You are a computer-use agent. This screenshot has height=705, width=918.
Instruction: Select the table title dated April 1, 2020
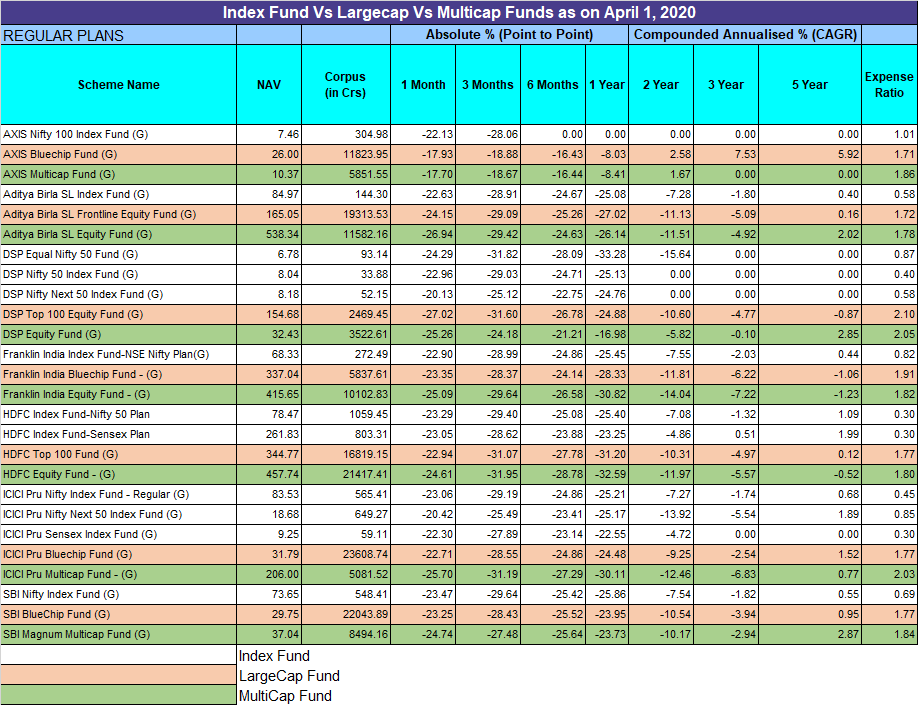click(x=459, y=12)
